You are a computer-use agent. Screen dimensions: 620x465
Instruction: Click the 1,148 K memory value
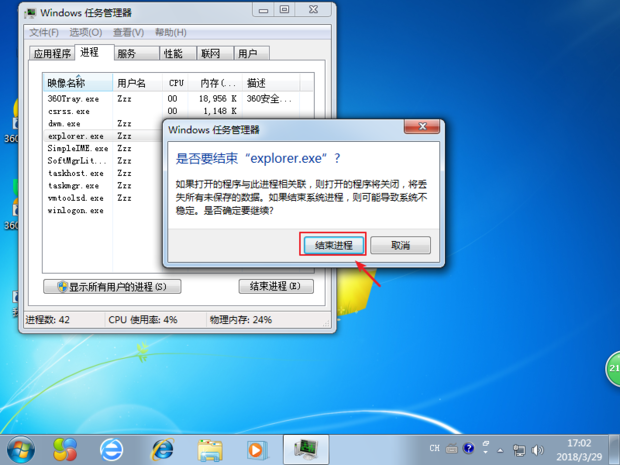coord(220,111)
